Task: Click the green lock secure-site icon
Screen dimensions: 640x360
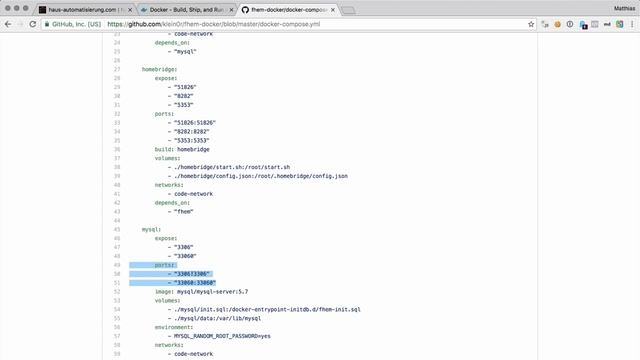Action: pos(47,24)
